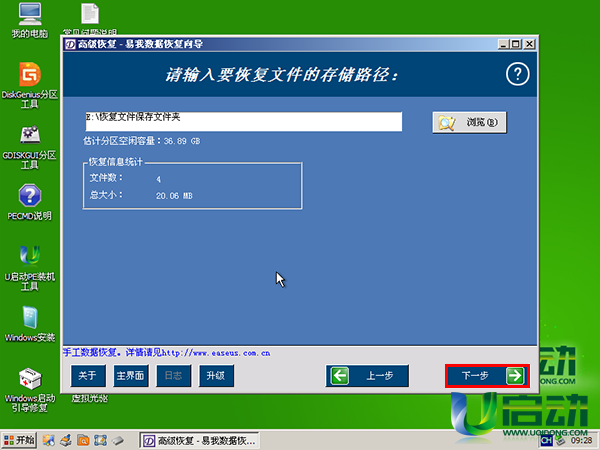
Task: Click the recovery storage path input field
Action: point(243,121)
